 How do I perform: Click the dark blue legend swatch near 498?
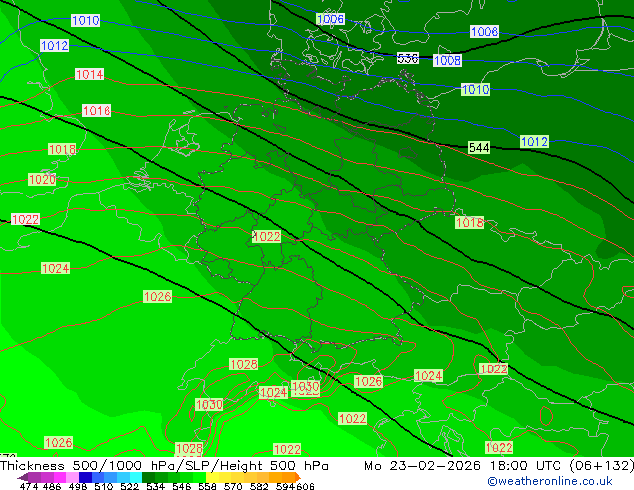[x=85, y=477]
